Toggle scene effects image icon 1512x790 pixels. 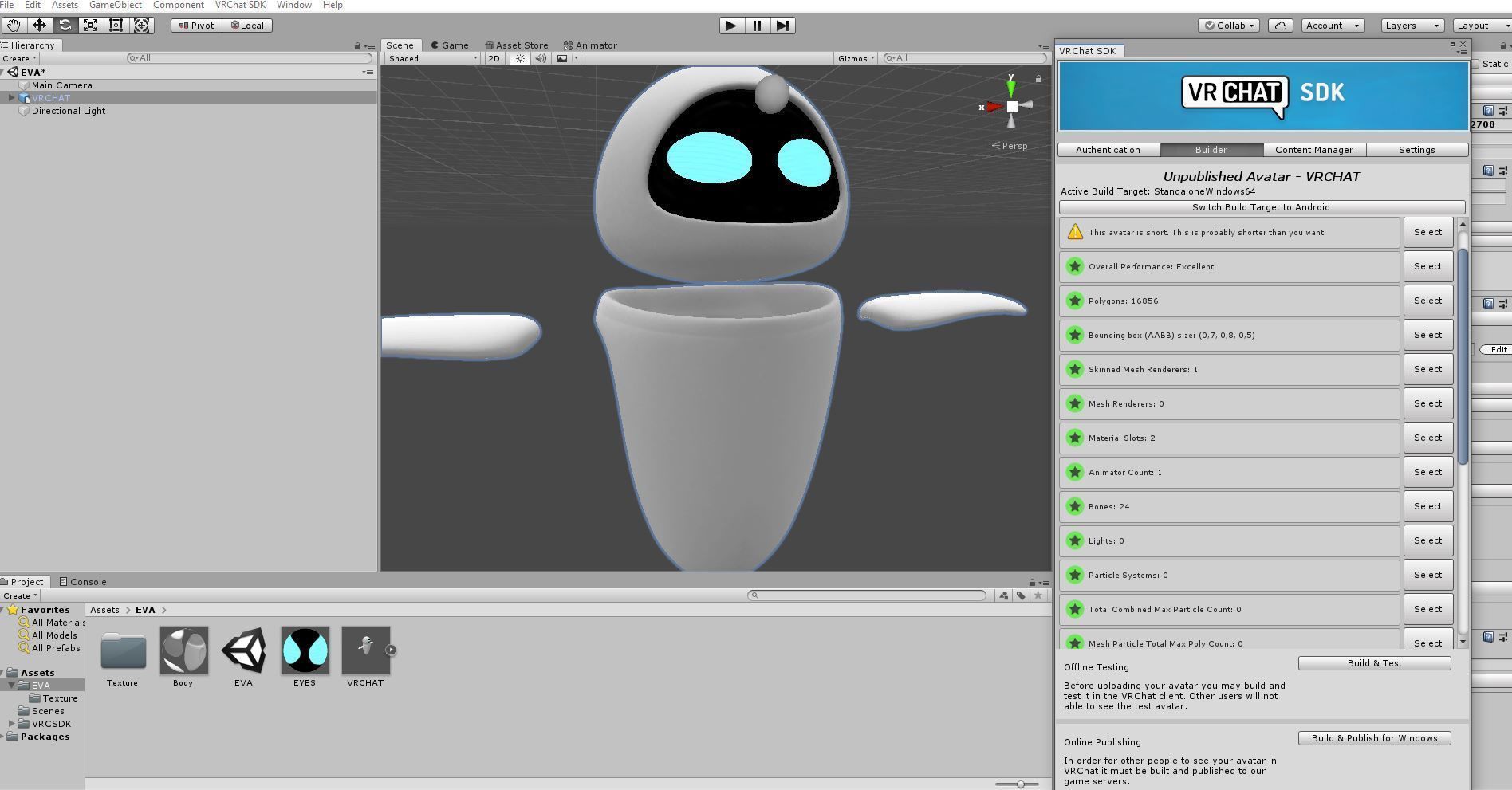(x=562, y=58)
